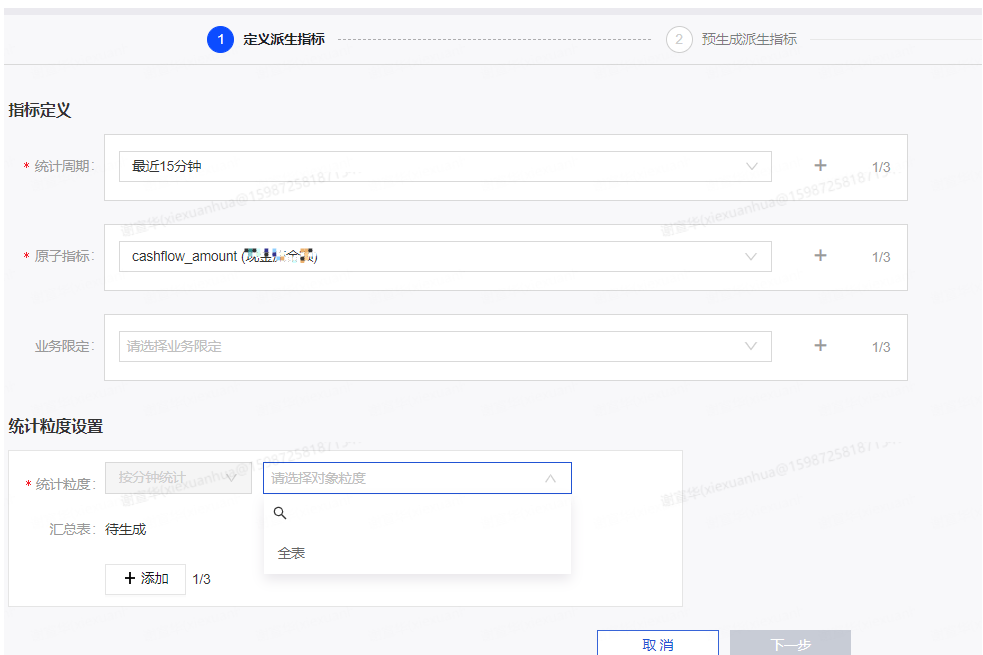Select the 全表 option from the list

[292, 553]
